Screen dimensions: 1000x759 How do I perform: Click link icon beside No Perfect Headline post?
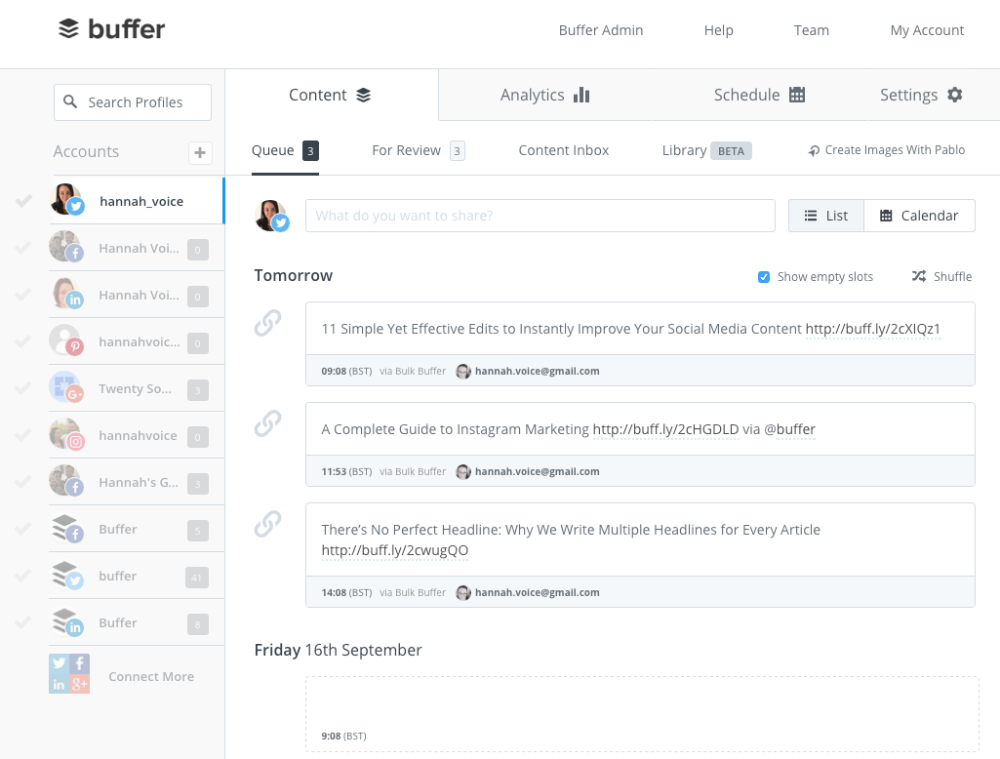[x=268, y=524]
